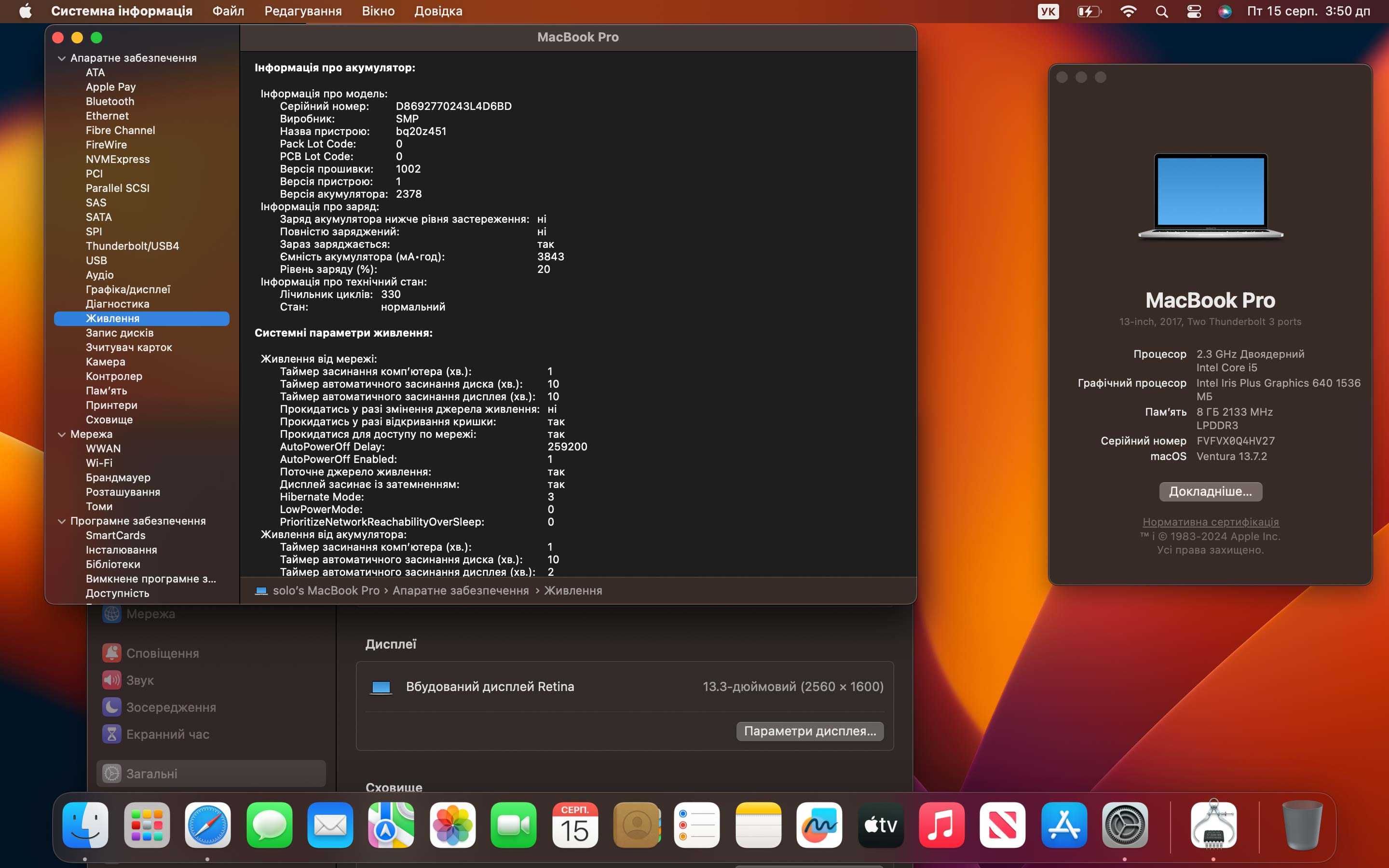Click the date and time in menu bar

tap(1308, 12)
